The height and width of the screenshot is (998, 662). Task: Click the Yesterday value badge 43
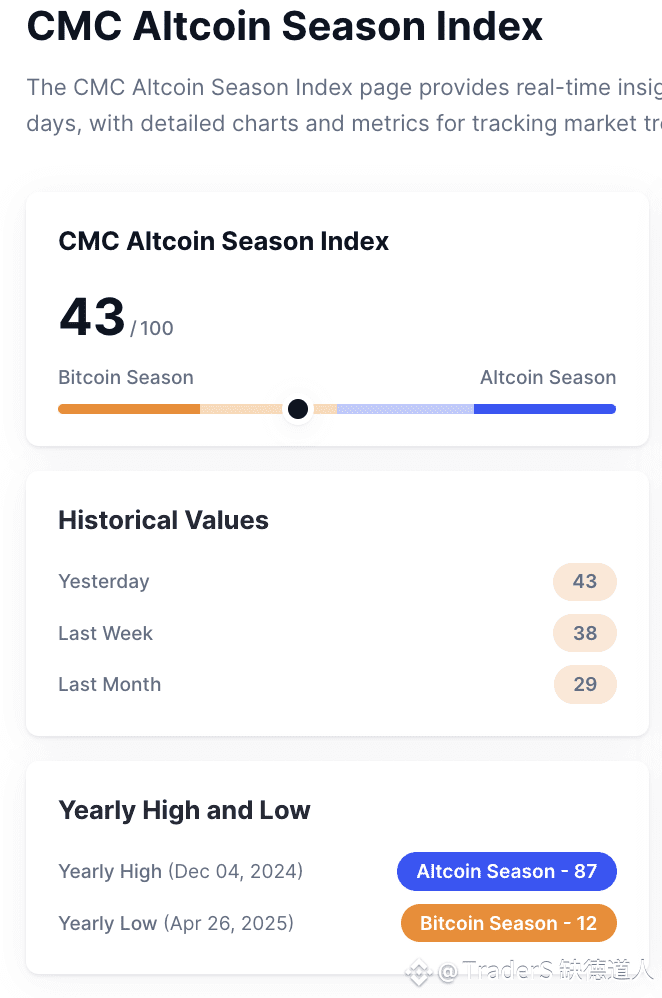click(585, 582)
